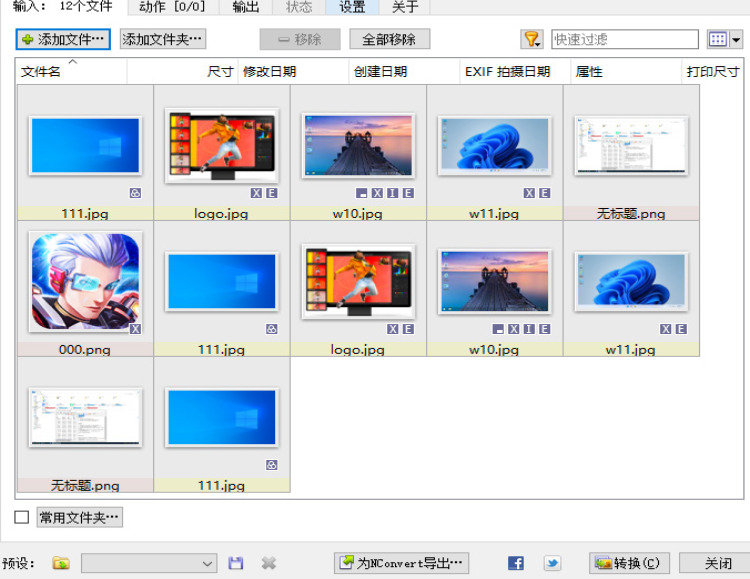The height and width of the screenshot is (579, 750).
Task: Save preset with the floppy disk icon
Action: point(236,563)
